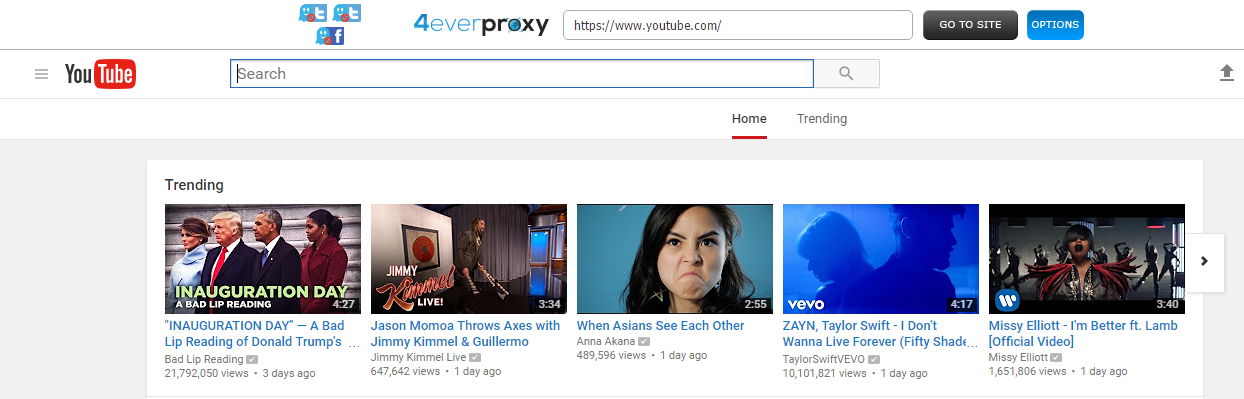Open "Missy Elliott - I'm Better ft. Lamb" link
Screen dimensions: 1244x399
[1083, 334]
